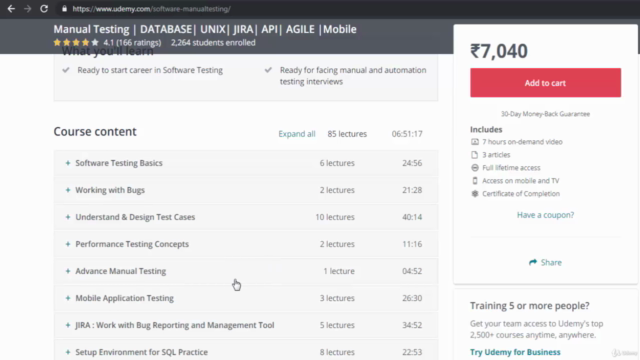Click the share arrow icon
The height and width of the screenshot is (360, 640).
click(x=533, y=262)
